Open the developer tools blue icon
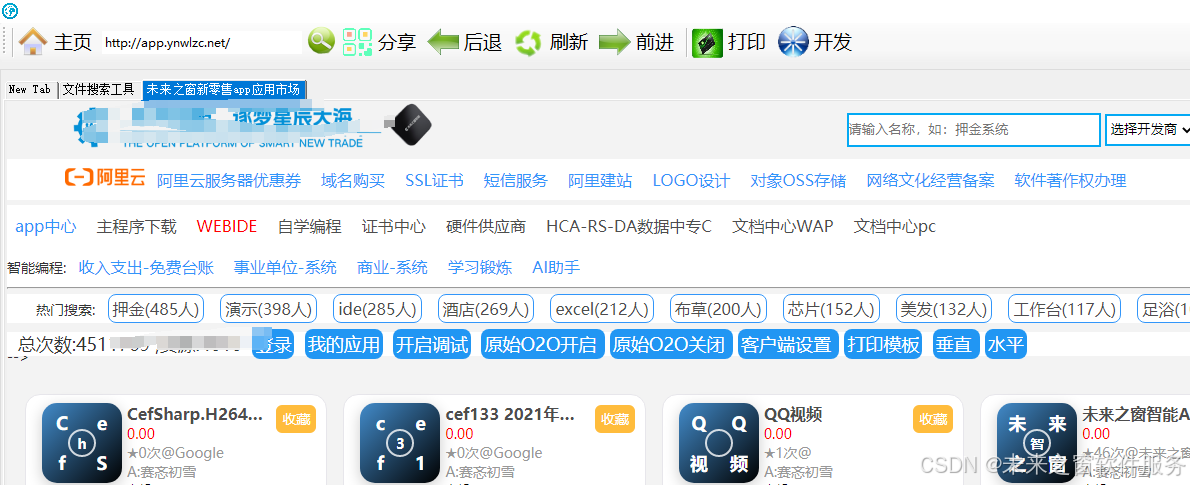The height and width of the screenshot is (485, 1190). 793,42
